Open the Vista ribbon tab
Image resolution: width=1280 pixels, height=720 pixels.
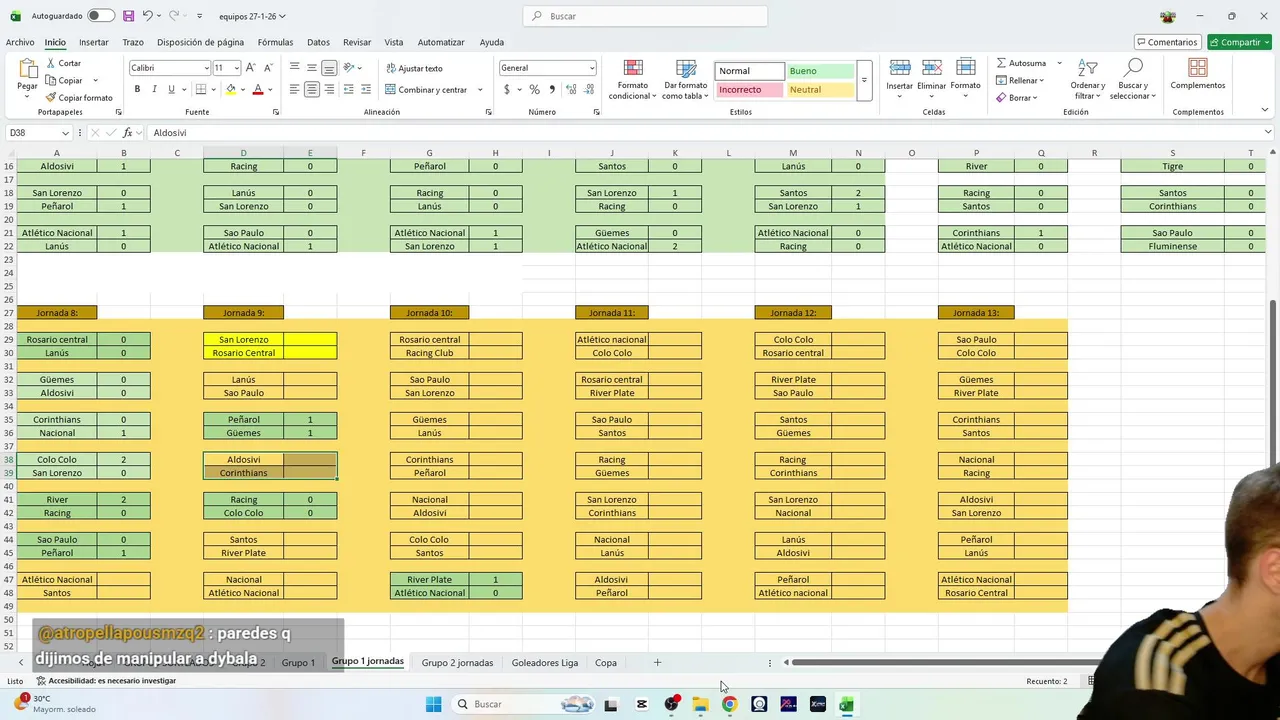394,42
